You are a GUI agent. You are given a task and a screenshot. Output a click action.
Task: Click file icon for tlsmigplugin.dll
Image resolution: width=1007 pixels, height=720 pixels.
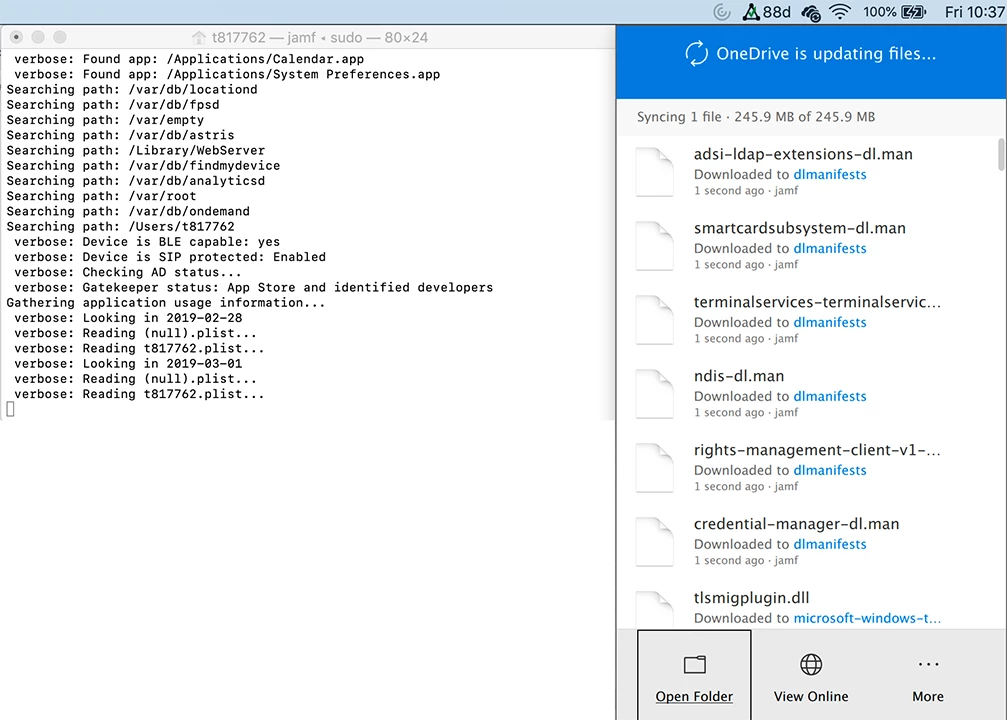[654, 609]
